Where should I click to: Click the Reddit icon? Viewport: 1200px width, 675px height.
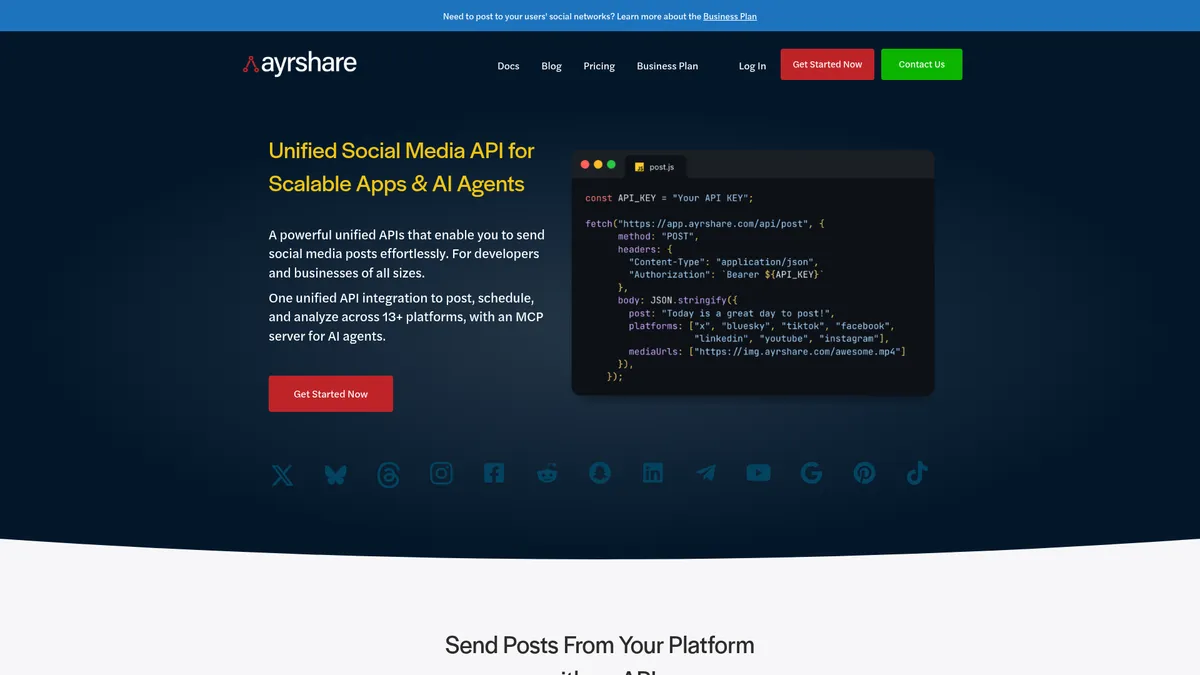point(547,474)
